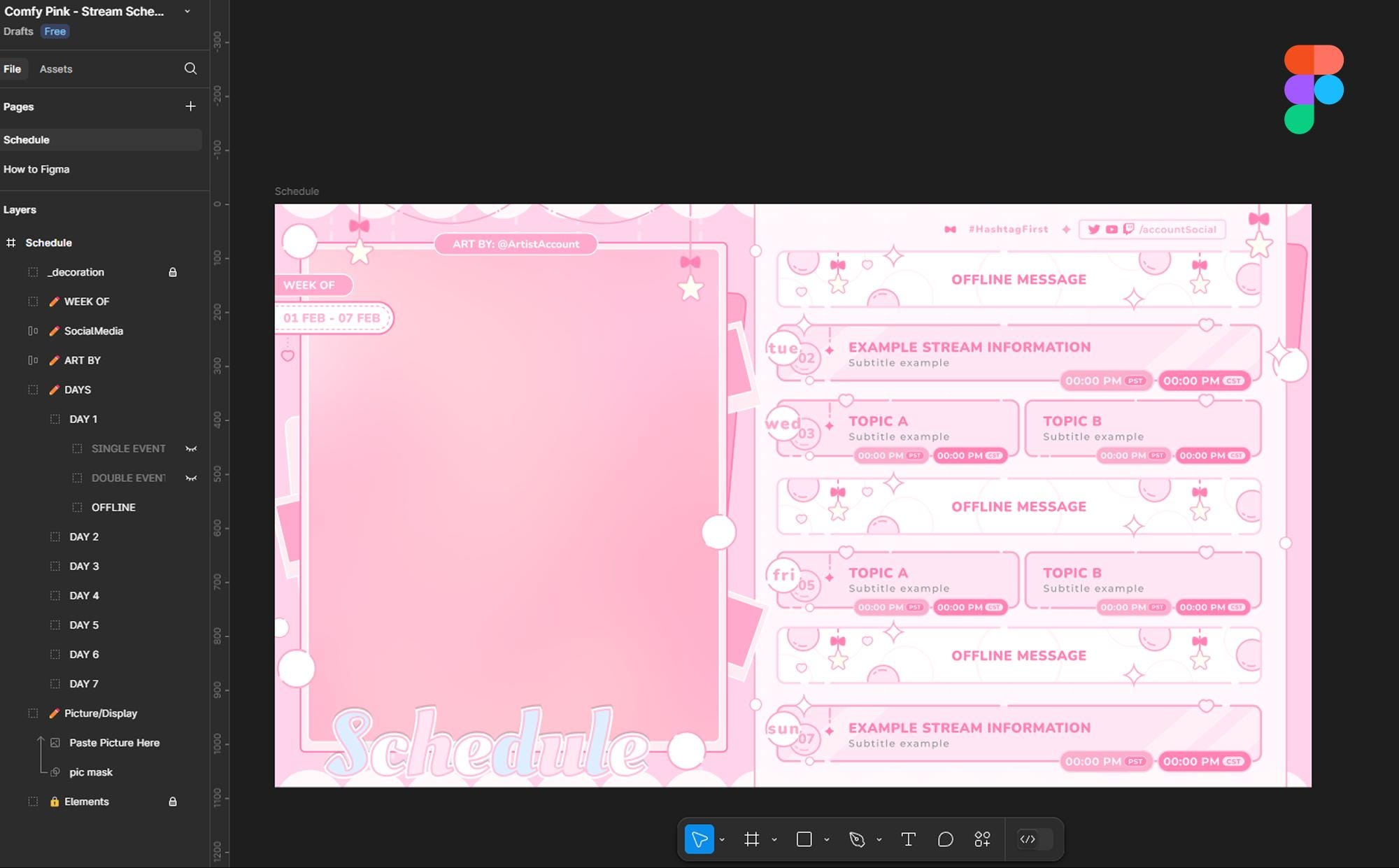The image size is (1399, 868).
Task: Select the Move tool
Action: coord(699,839)
